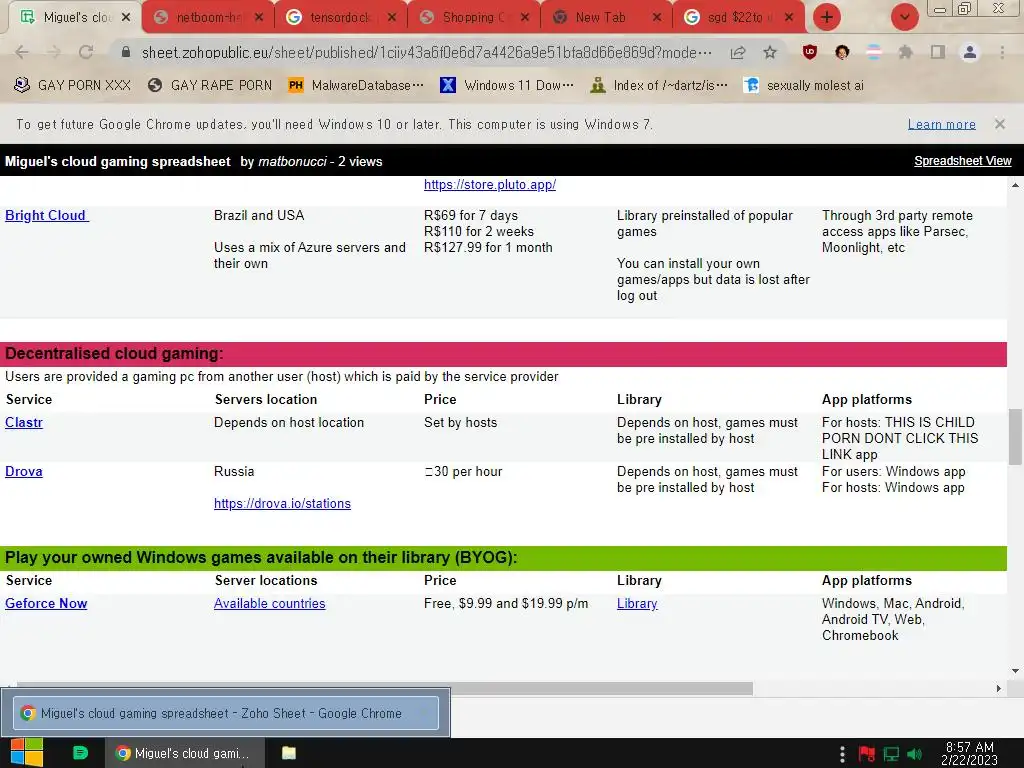Open the Index of /~dartz/is bookmark

pos(658,86)
